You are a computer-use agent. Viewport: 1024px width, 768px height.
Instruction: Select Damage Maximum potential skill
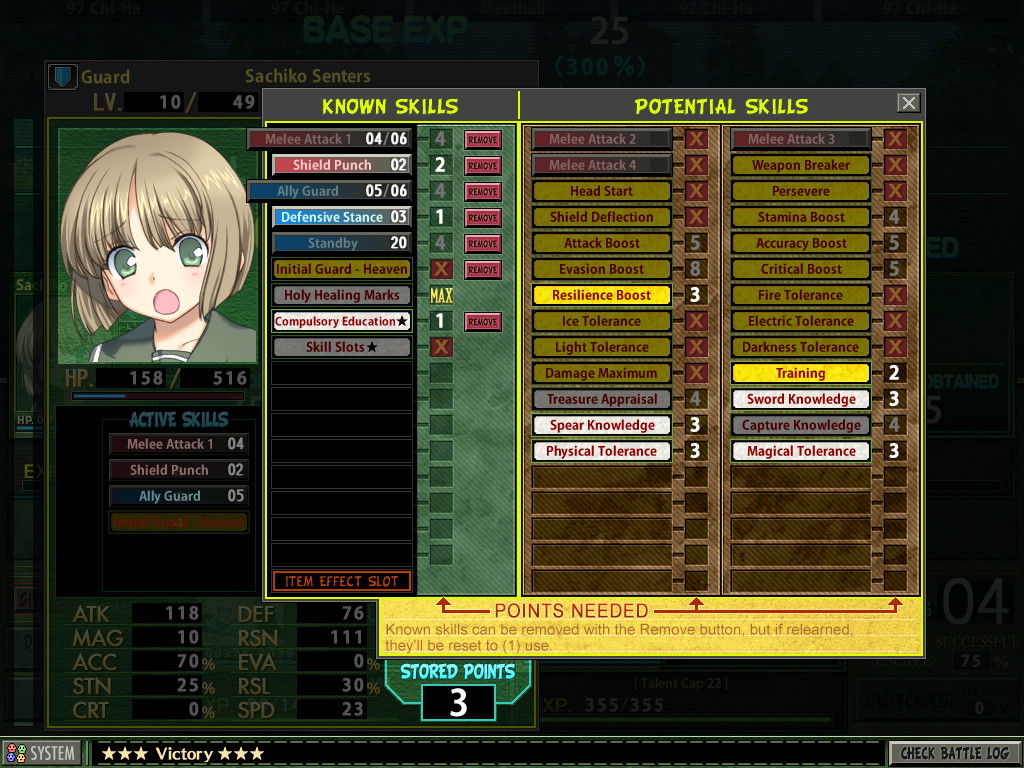601,373
